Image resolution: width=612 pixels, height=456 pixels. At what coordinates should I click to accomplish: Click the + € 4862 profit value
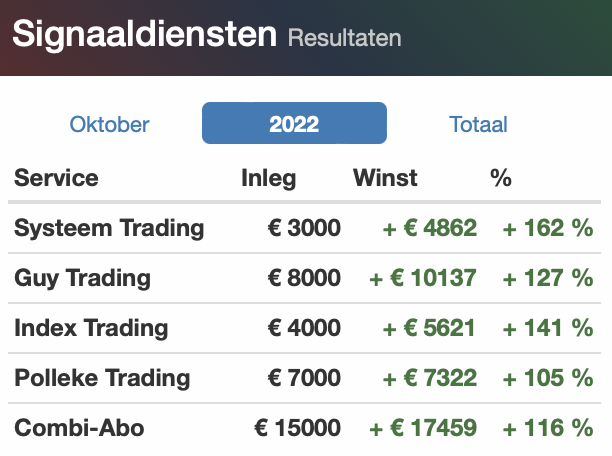click(430, 228)
